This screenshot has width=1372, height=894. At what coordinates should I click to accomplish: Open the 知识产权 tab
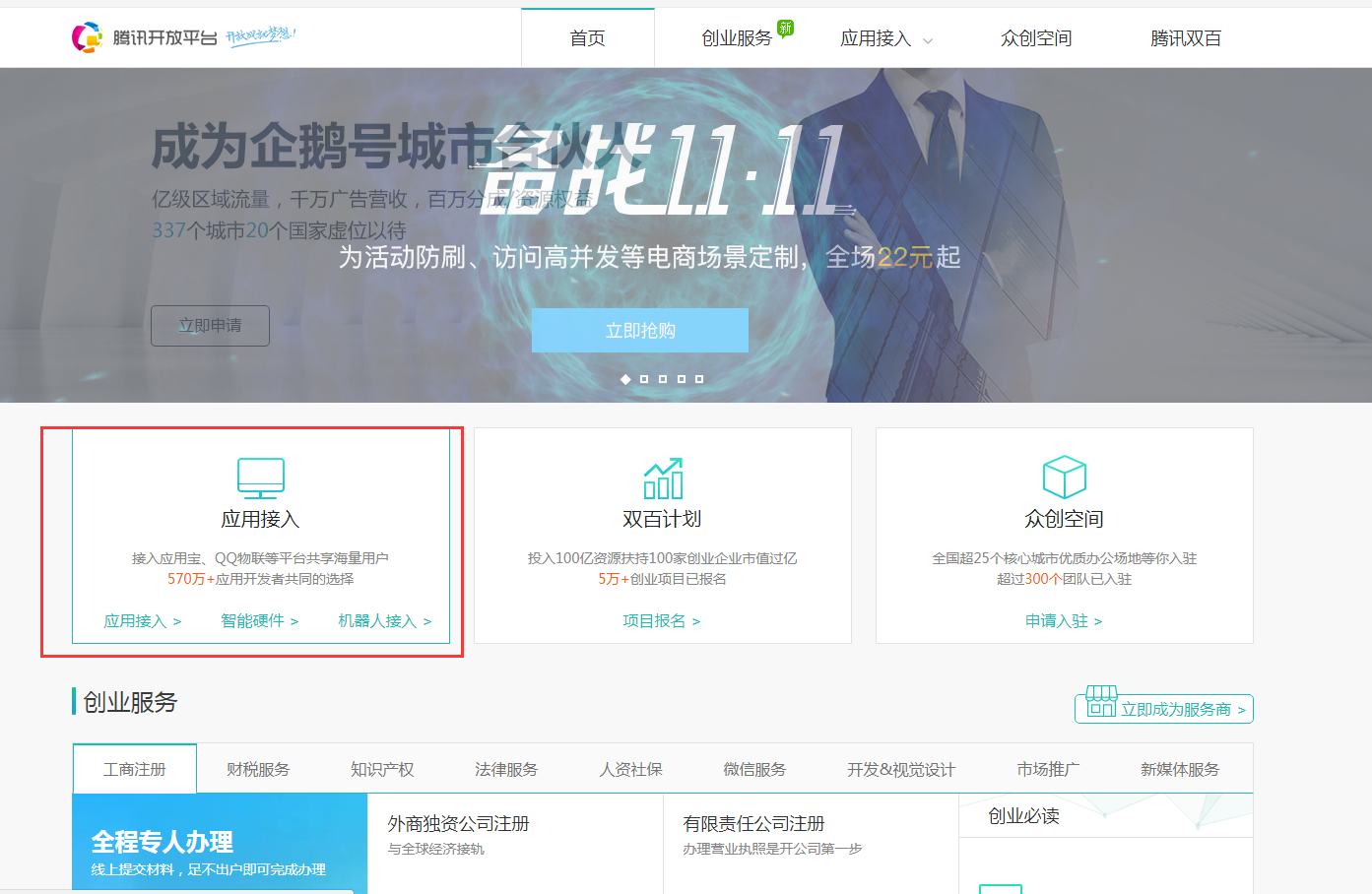382,769
